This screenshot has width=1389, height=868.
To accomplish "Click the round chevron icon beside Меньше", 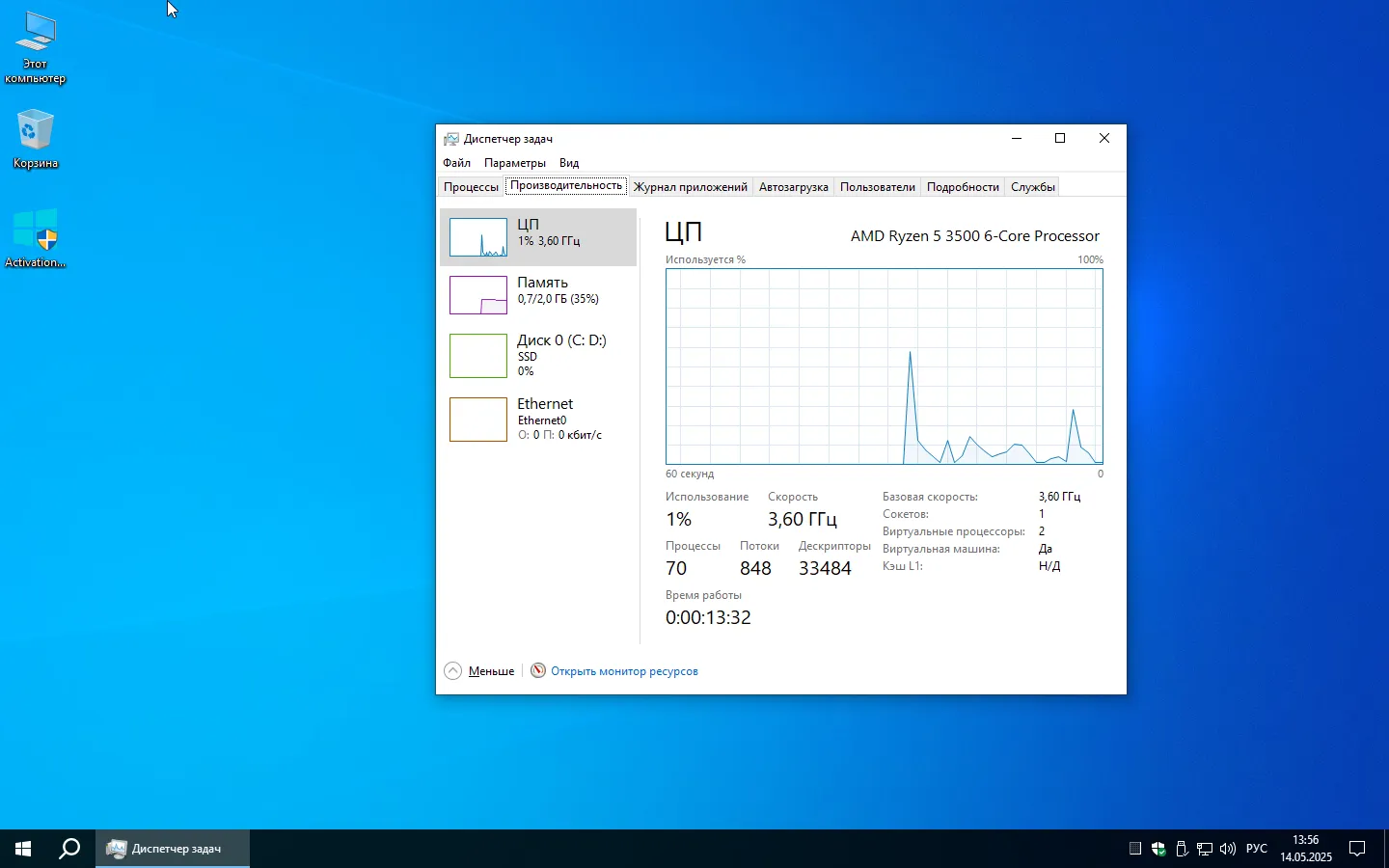I will [453, 671].
